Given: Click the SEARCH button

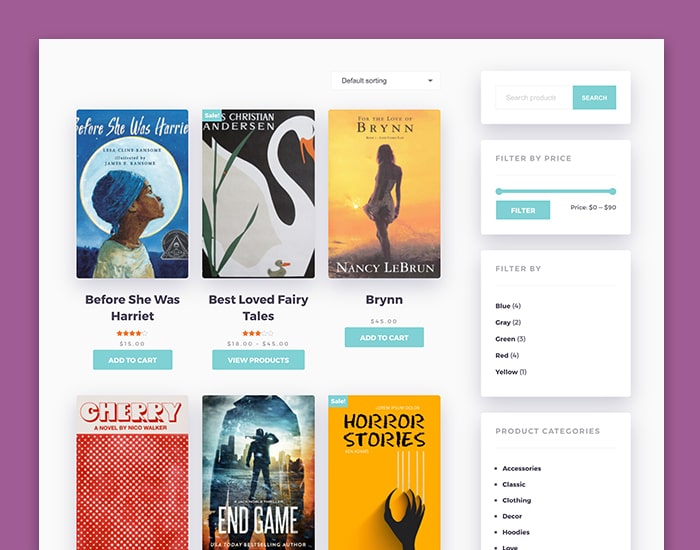Looking at the screenshot, I should [594, 97].
